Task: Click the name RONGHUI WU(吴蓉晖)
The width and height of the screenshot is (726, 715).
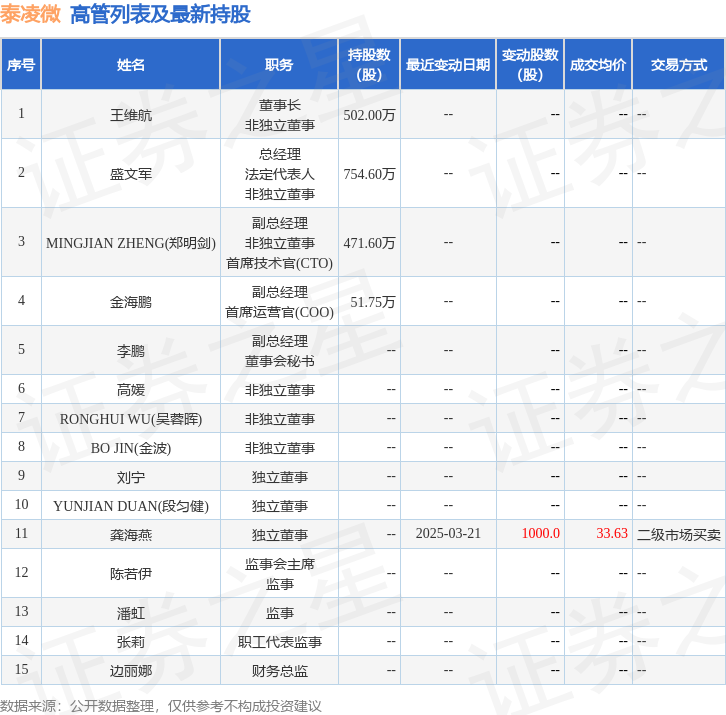Action: [x=131, y=419]
